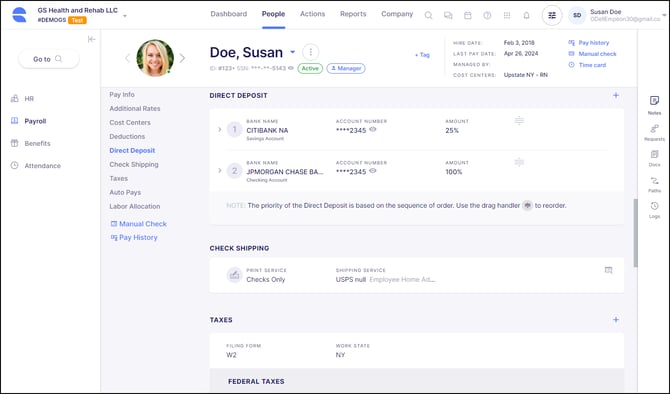Collapse the left sidebar with arrow icon

(x=91, y=39)
